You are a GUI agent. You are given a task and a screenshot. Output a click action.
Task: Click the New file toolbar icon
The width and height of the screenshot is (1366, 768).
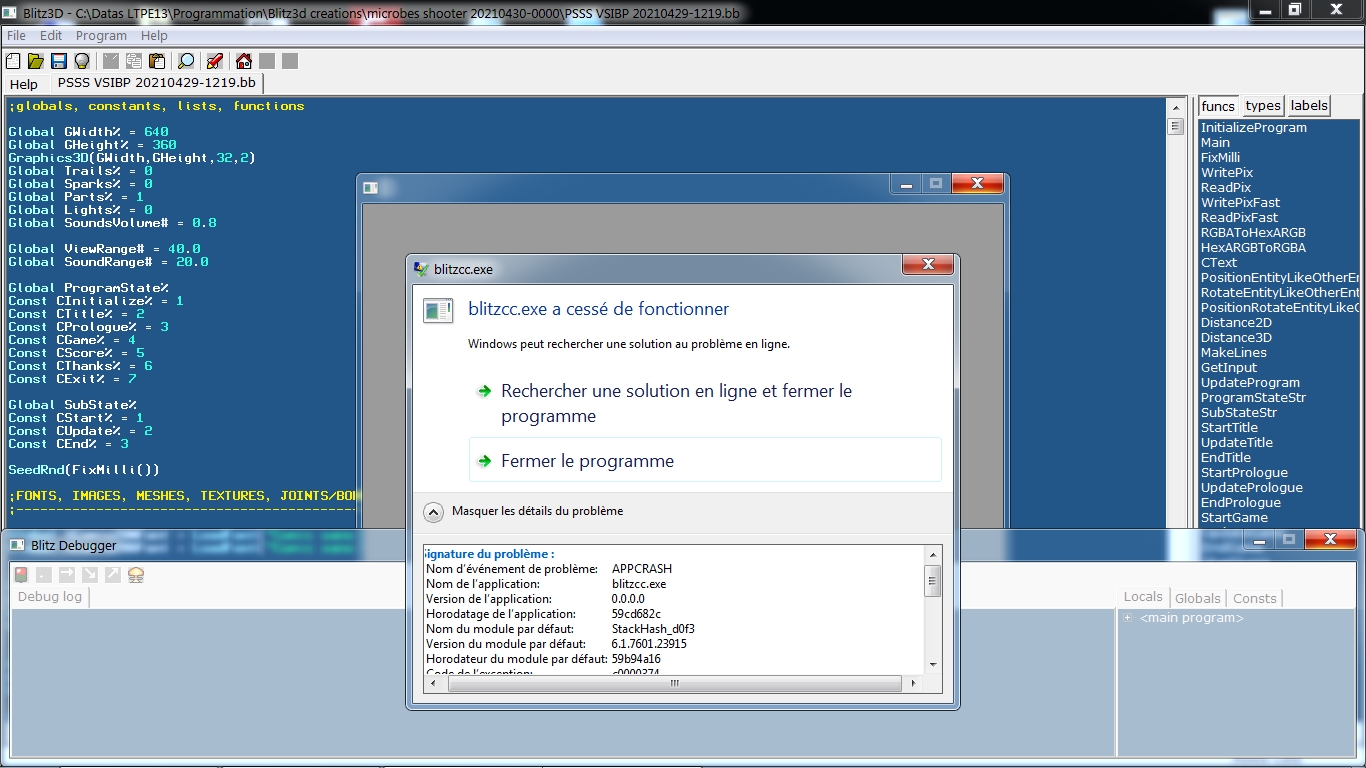coord(13,61)
